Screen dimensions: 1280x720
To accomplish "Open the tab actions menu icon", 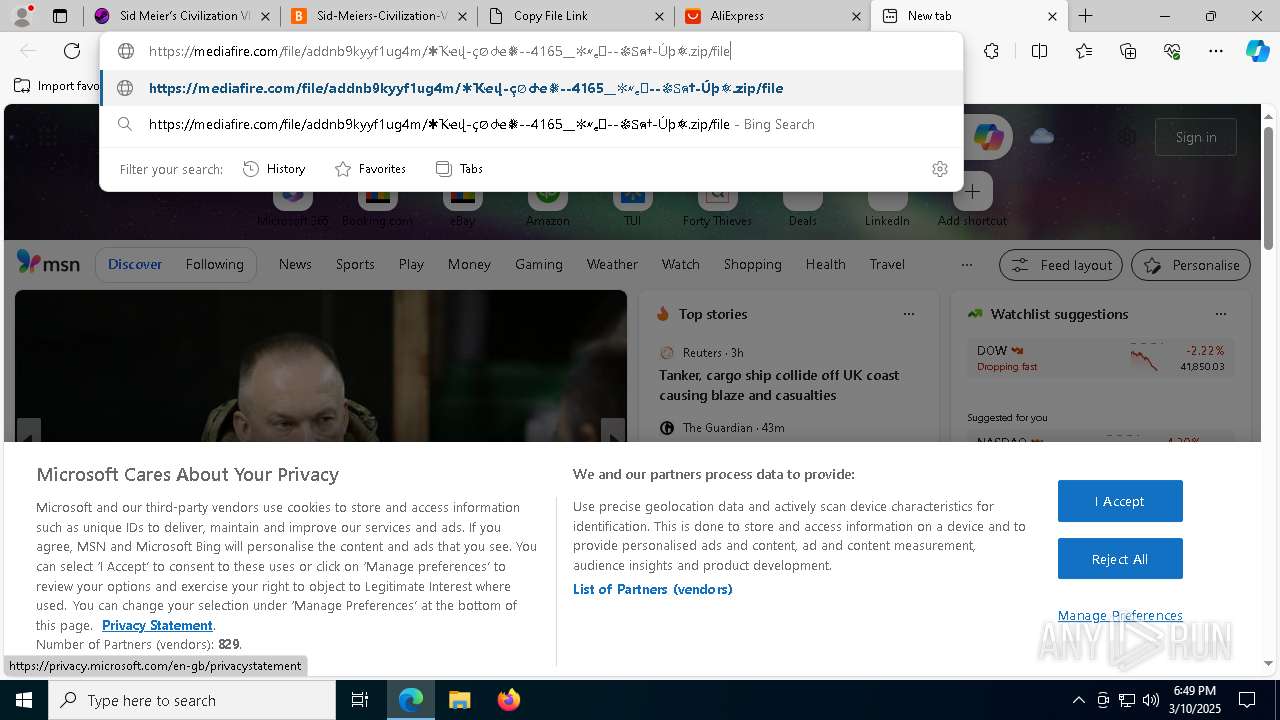I will 60,16.
